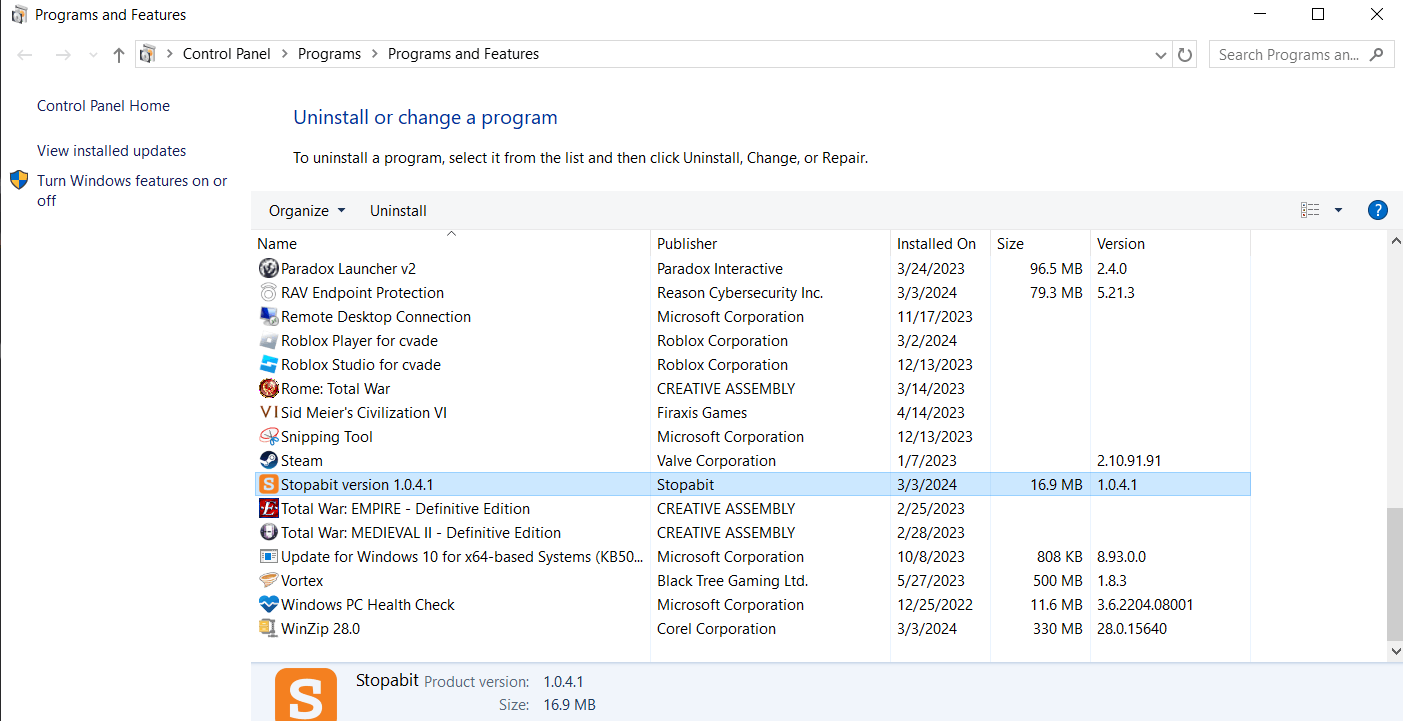
Task: Click the Programs and Features title bar icon
Action: click(19, 15)
